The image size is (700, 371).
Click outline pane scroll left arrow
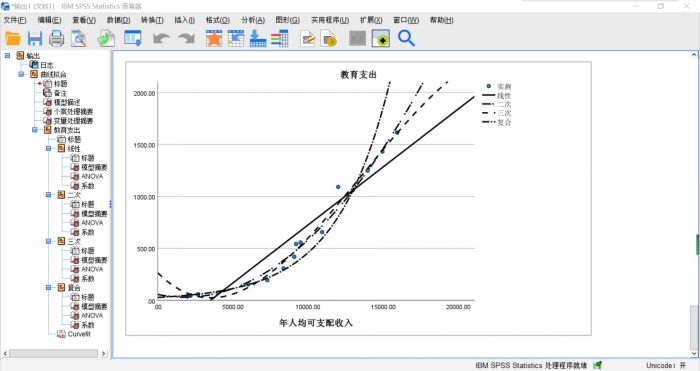point(5,354)
